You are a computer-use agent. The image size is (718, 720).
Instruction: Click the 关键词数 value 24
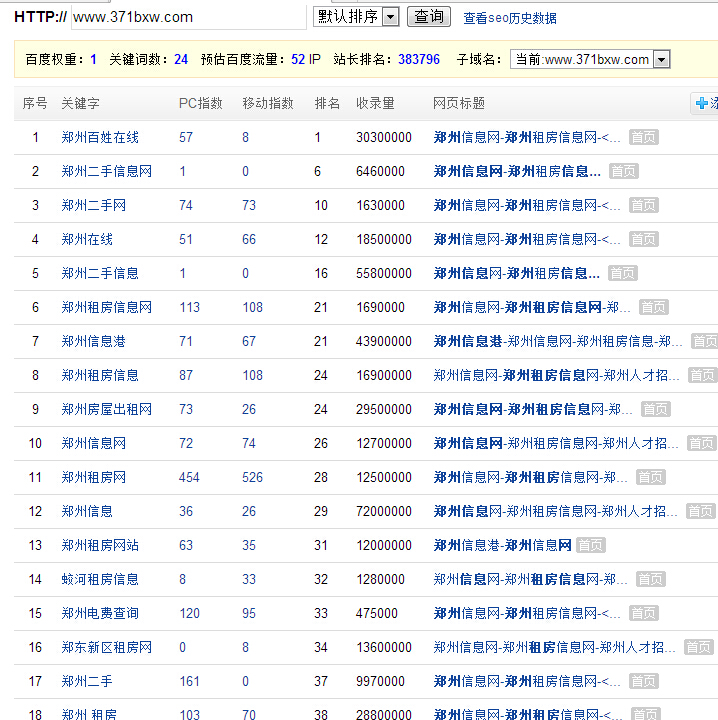[x=181, y=60]
